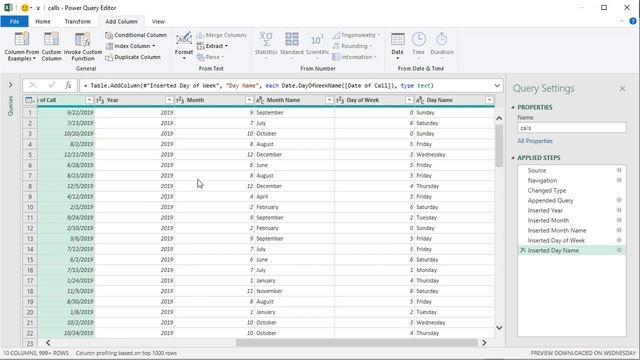Select the Inserted Month Name step
Image resolution: width=640 pixels, height=360 pixels.
click(557, 230)
